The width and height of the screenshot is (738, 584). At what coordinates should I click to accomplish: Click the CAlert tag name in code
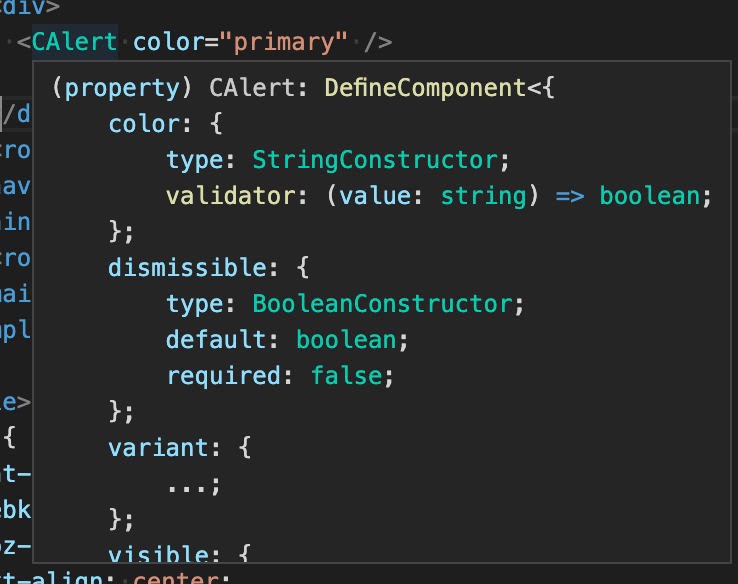tap(74, 42)
